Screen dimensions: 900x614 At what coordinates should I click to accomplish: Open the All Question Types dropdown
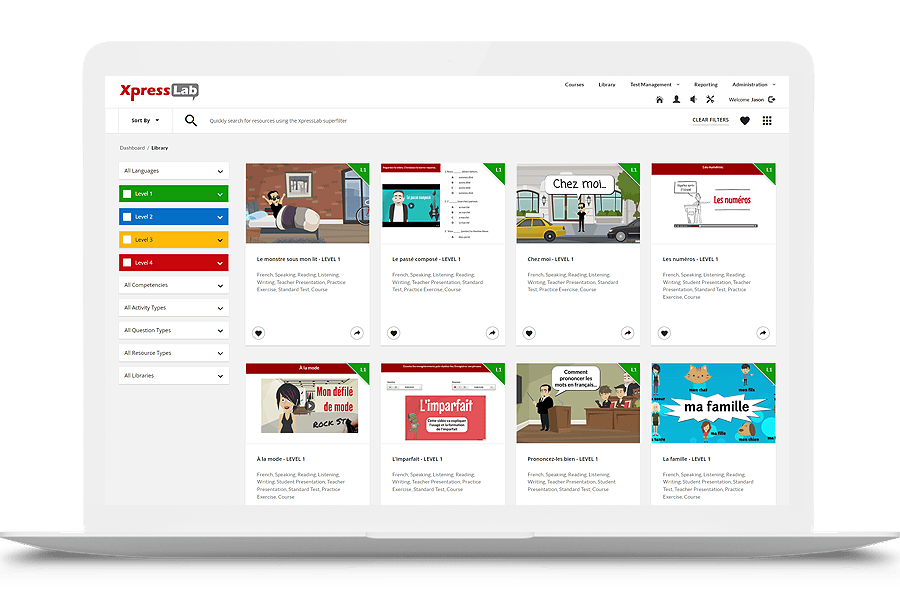(x=174, y=331)
